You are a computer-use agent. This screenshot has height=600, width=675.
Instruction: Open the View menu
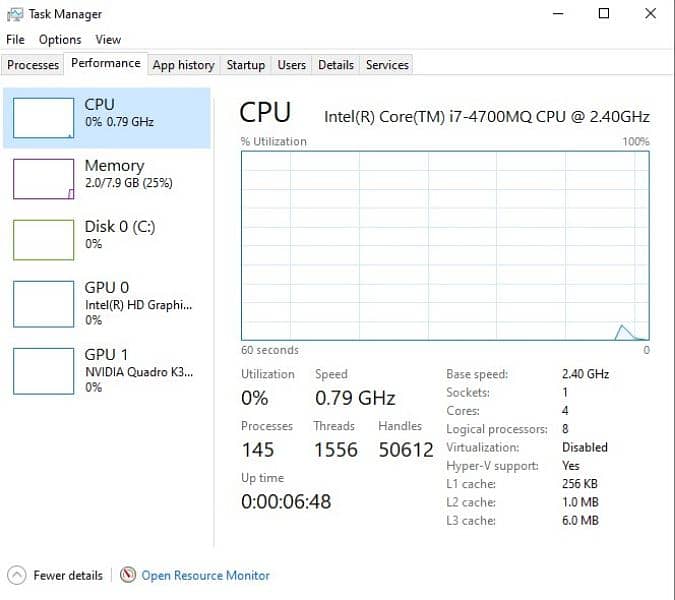tap(108, 40)
